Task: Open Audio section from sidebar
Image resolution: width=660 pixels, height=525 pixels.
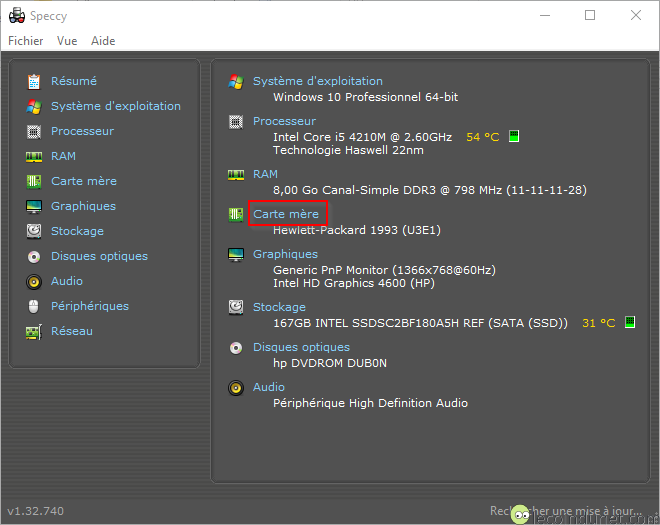Action: [x=67, y=281]
